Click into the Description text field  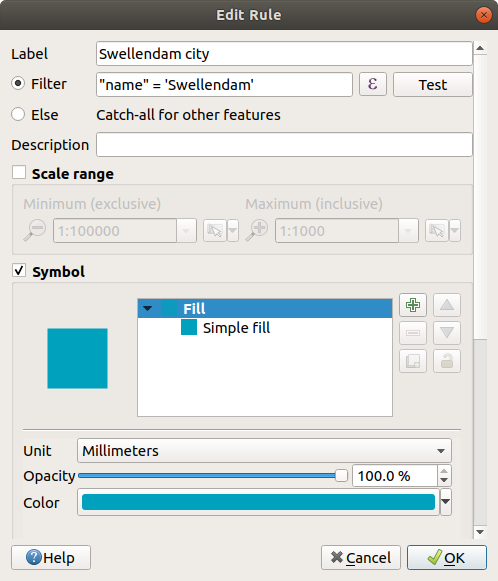284,145
